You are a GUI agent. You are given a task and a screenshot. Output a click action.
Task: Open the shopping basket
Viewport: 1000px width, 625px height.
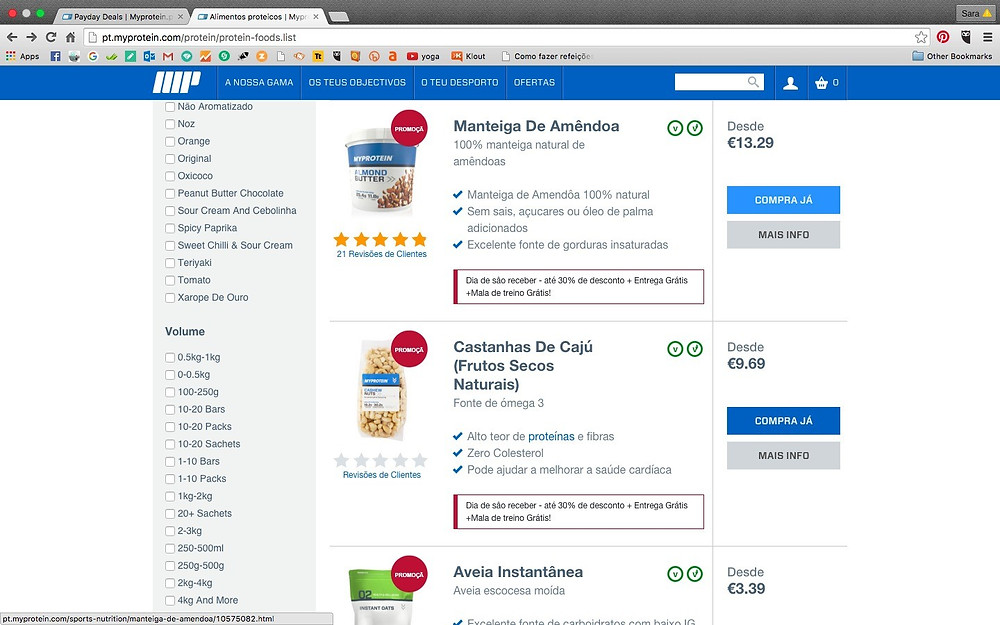point(827,82)
